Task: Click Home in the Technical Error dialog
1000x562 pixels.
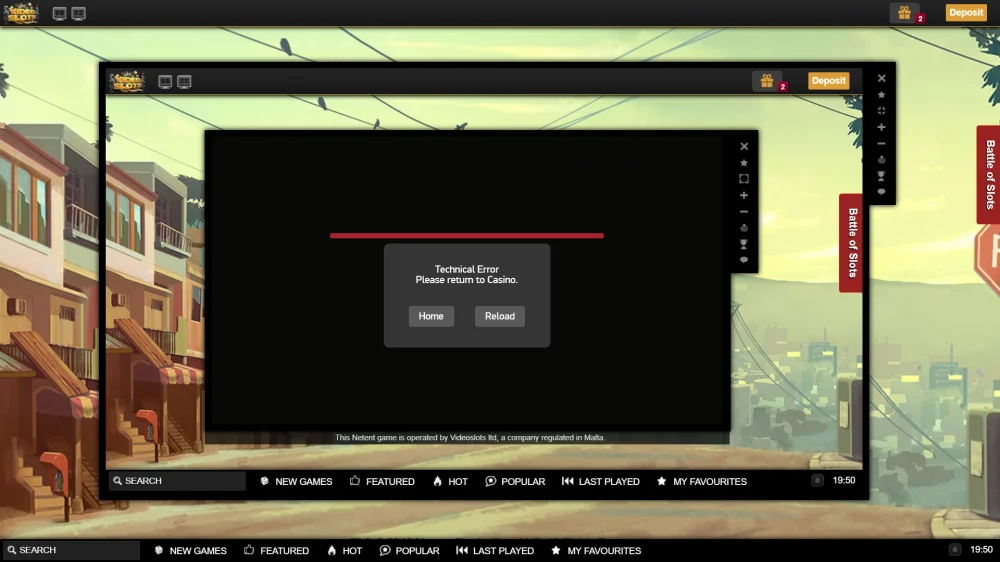Action: coord(431,316)
